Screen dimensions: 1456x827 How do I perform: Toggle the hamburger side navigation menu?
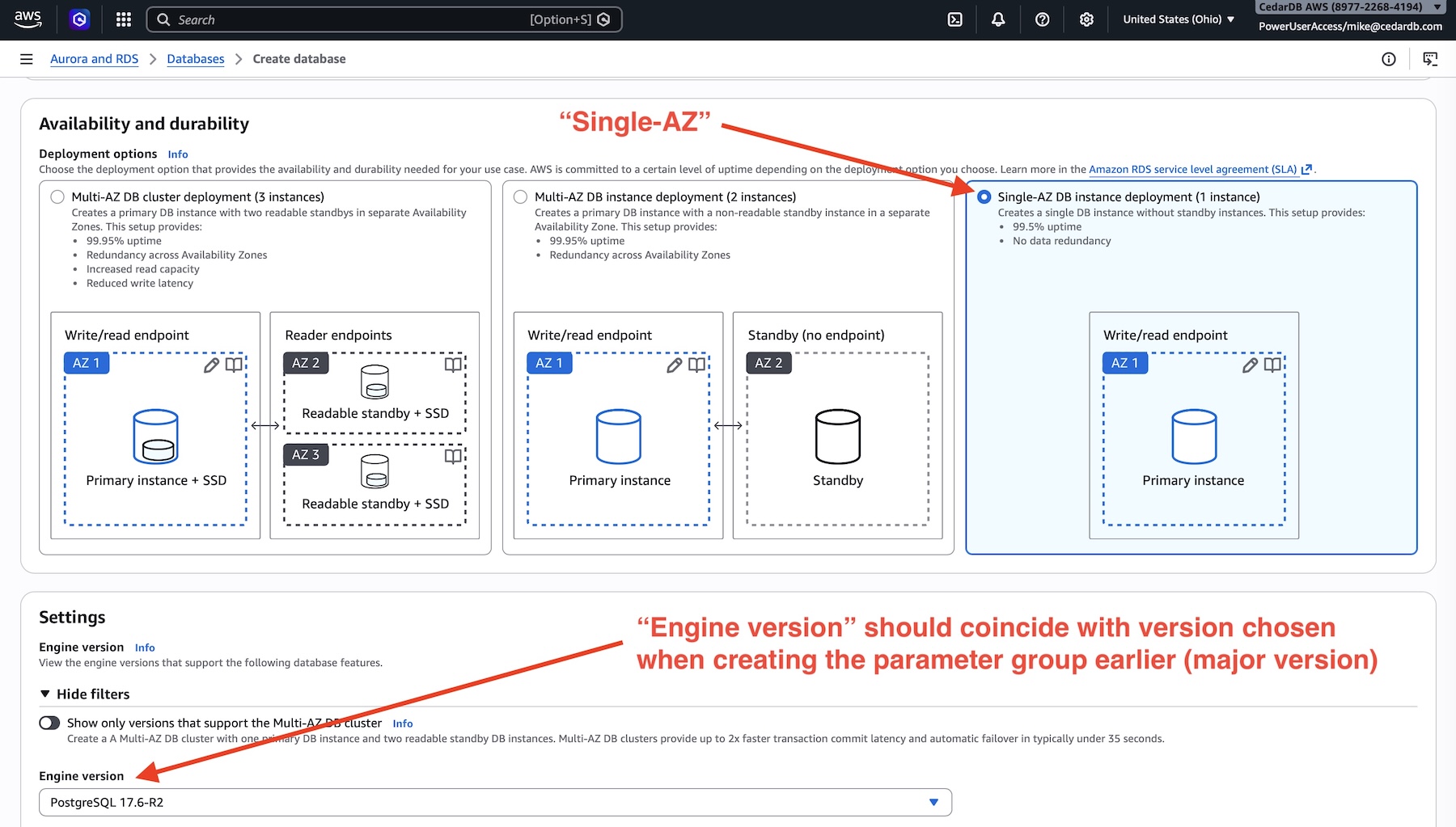coord(27,59)
